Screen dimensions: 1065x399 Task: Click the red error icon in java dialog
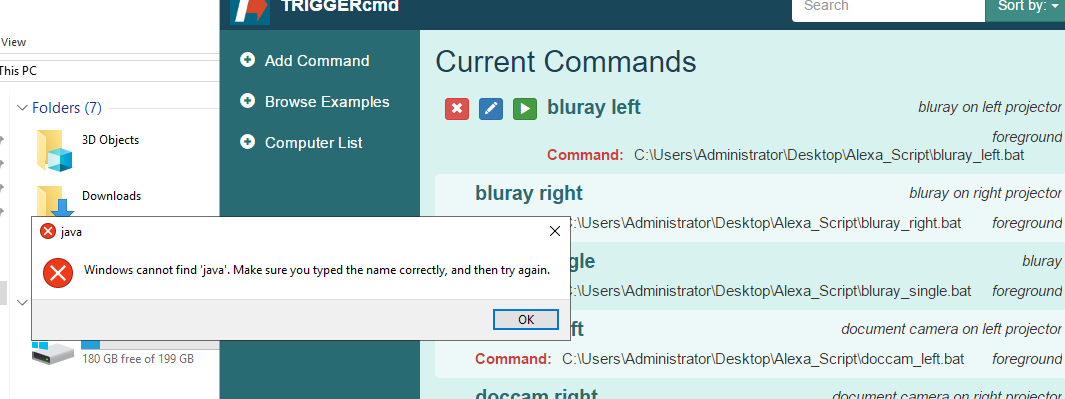58,273
